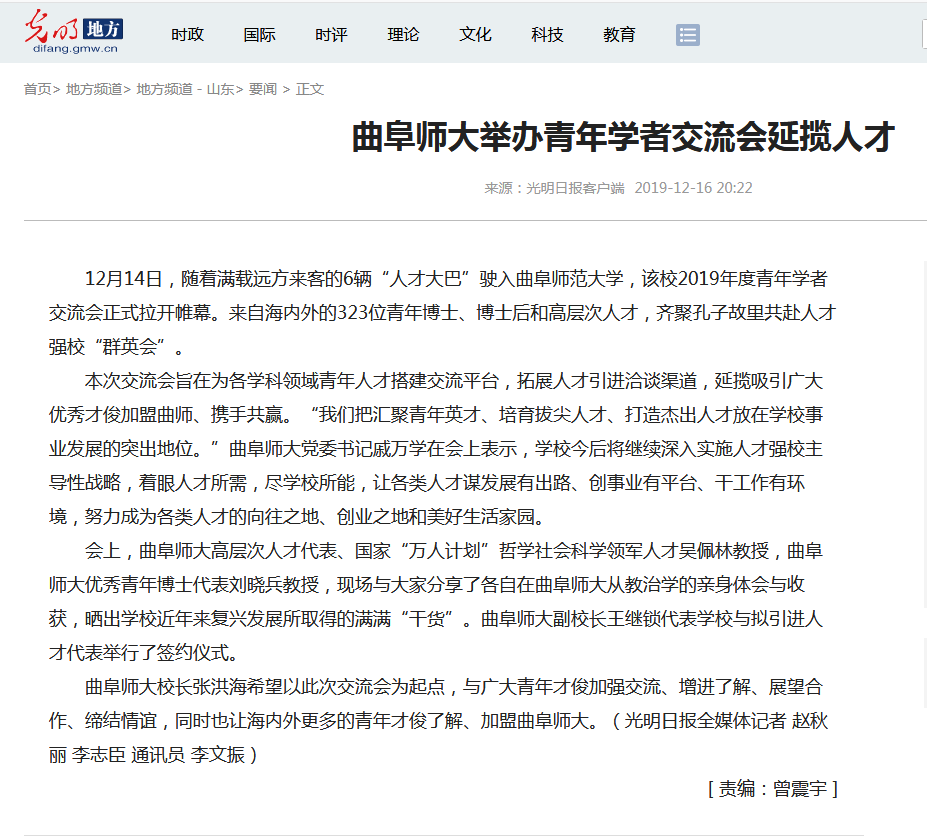Click the 首页 breadcrumb link
Screen dimensions: 927x836
point(37,89)
